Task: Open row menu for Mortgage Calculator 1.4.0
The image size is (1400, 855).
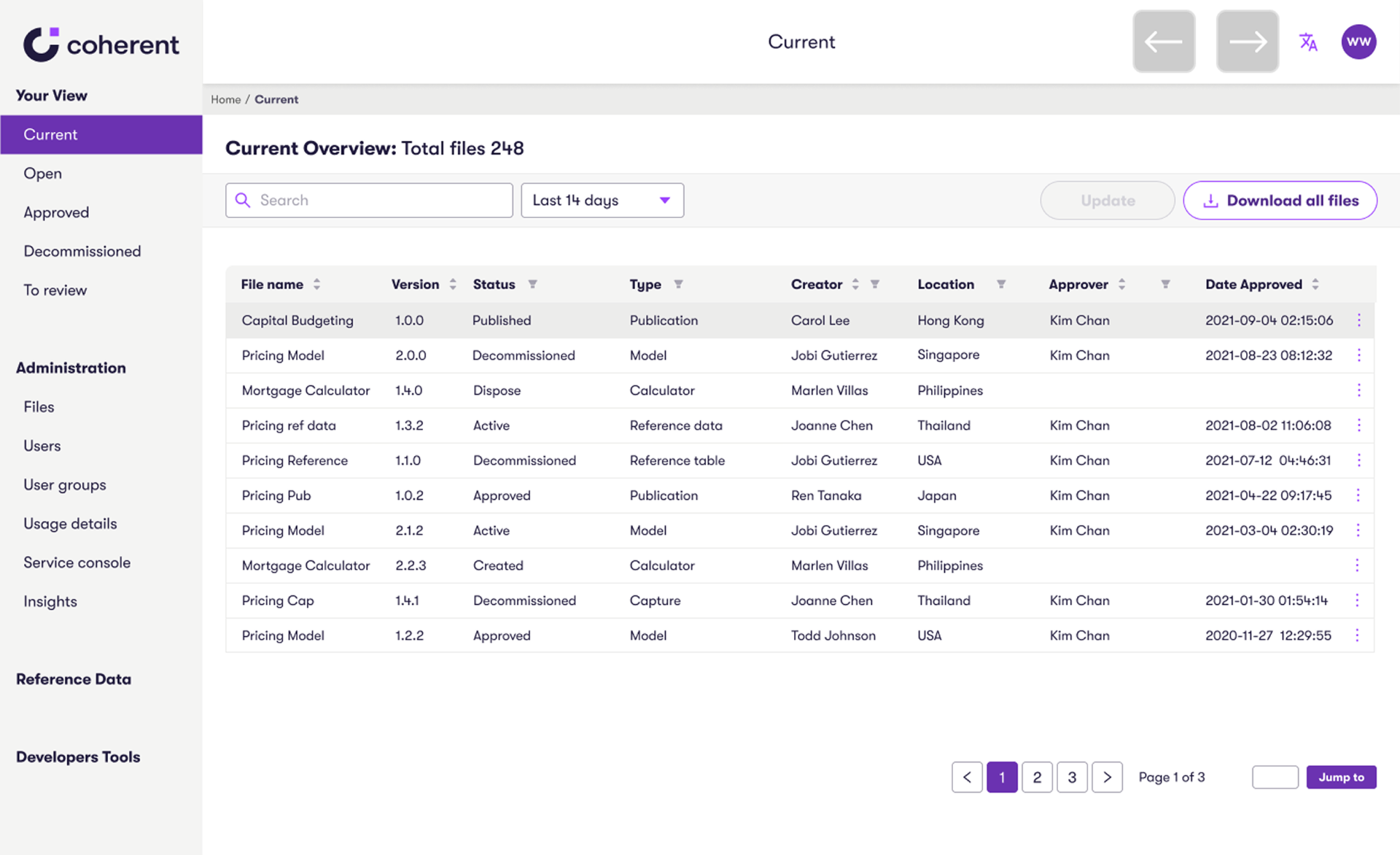Action: click(1358, 390)
